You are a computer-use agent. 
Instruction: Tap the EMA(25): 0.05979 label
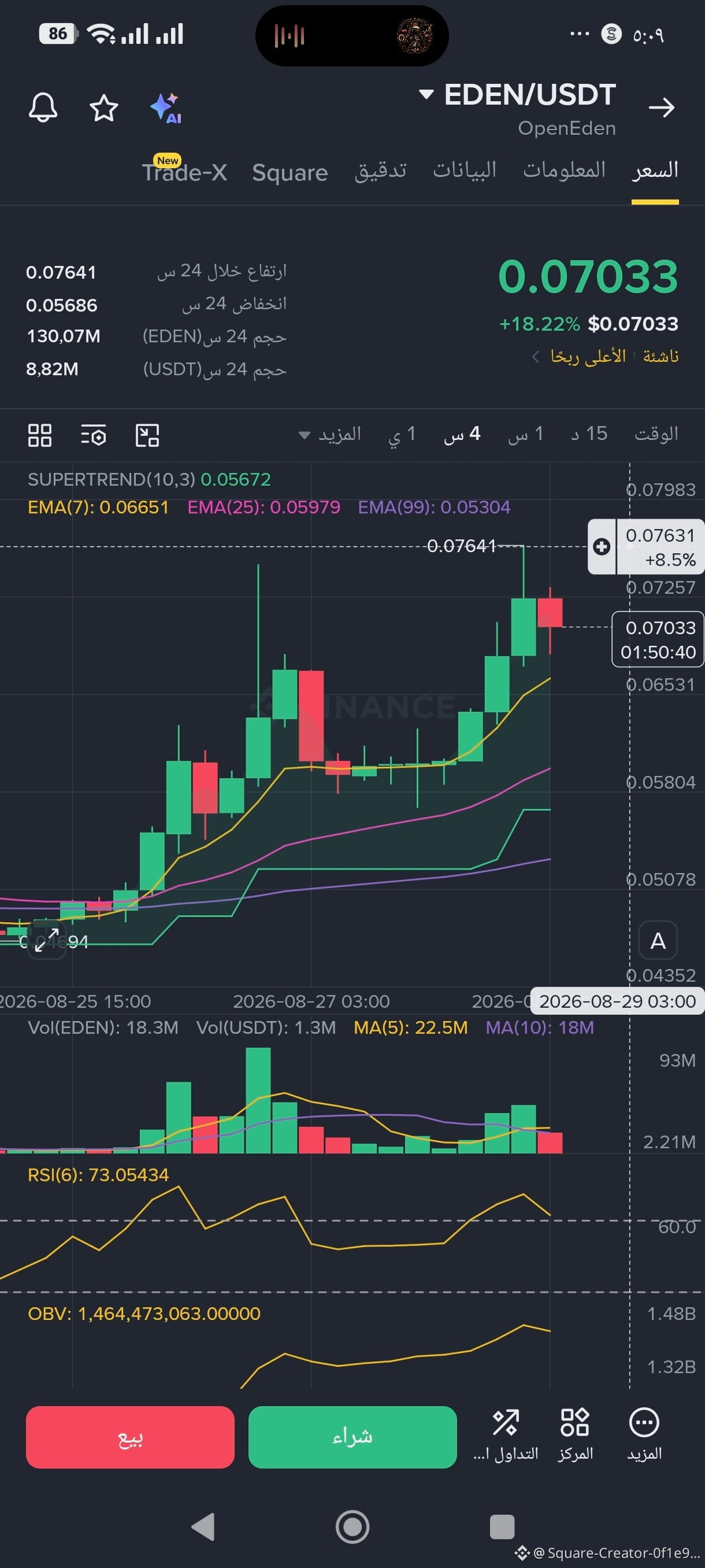point(264,507)
